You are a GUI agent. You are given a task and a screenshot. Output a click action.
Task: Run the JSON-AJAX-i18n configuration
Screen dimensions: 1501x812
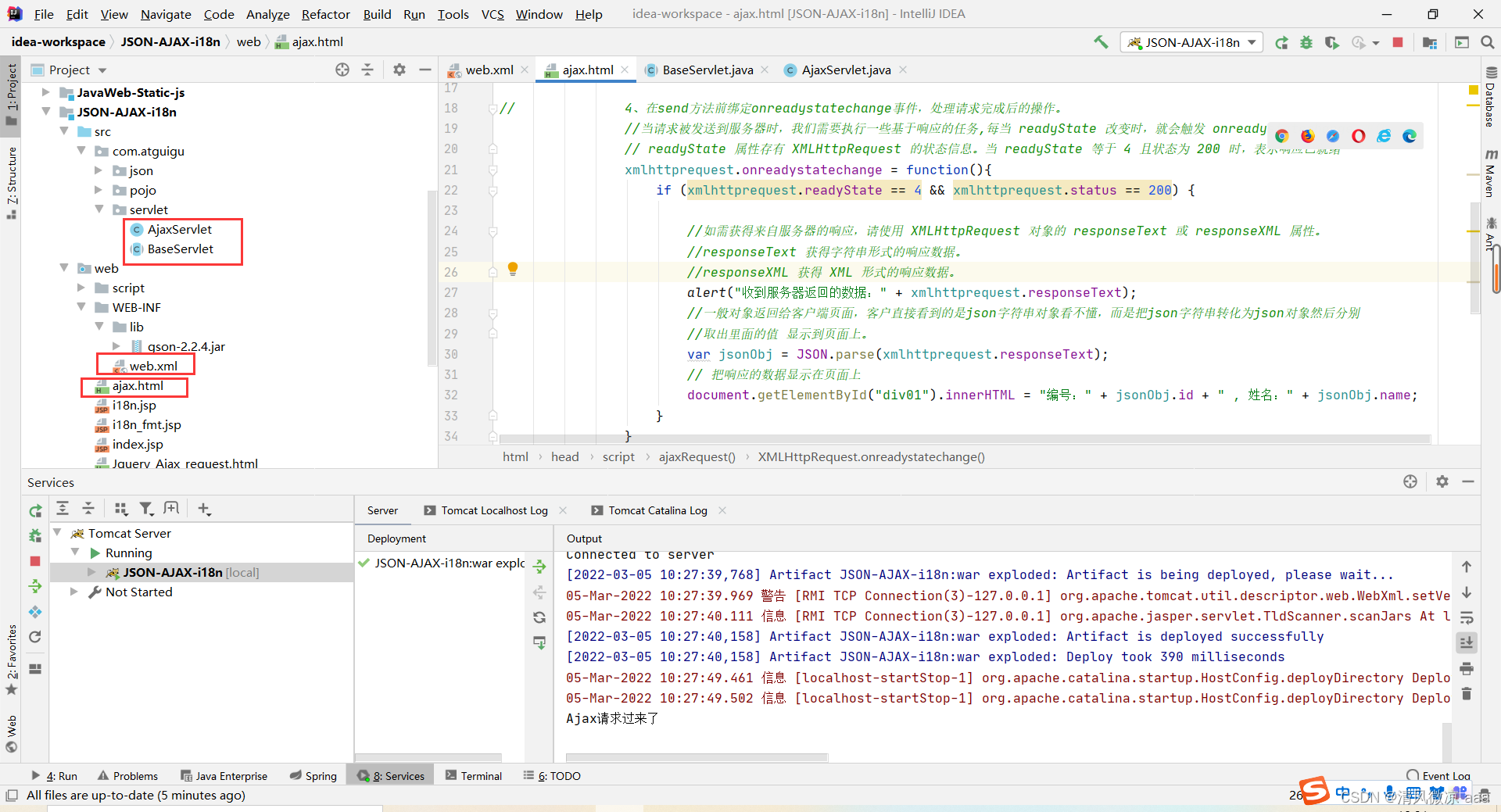(x=1281, y=42)
